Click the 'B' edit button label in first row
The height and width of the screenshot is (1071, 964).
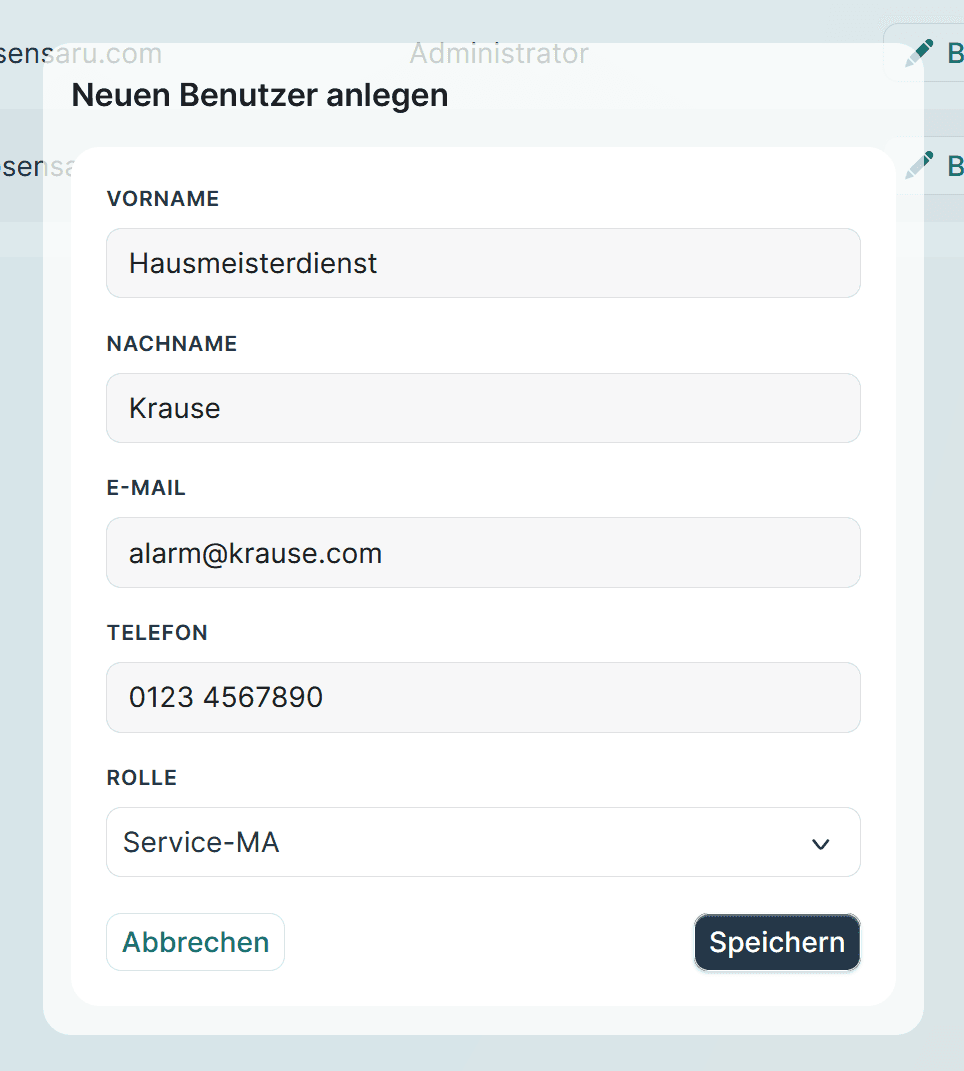(955, 53)
